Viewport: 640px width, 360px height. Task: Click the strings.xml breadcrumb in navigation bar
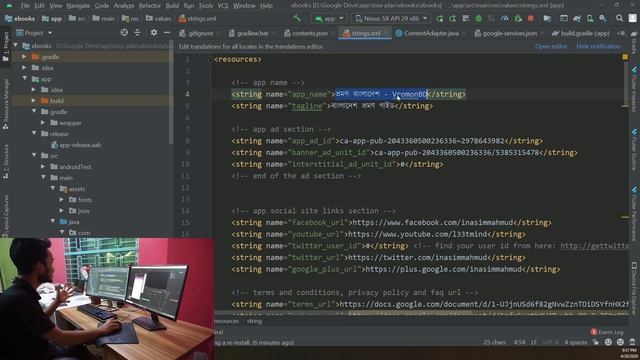(198, 18)
